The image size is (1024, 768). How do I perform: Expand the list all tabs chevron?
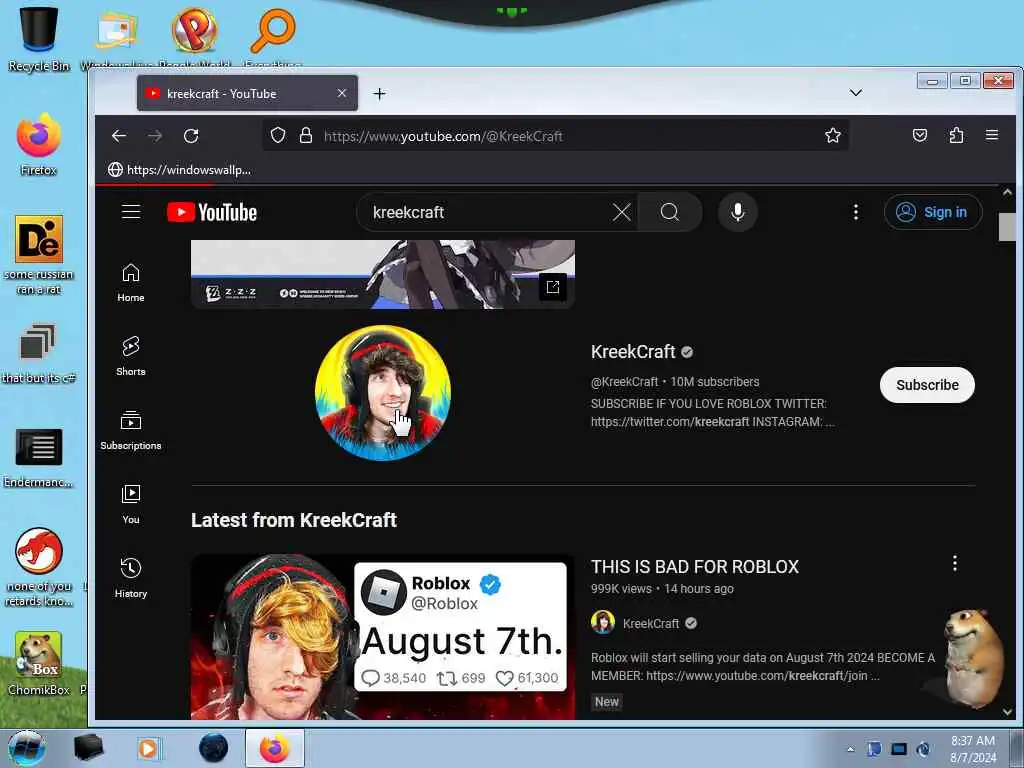(856, 93)
